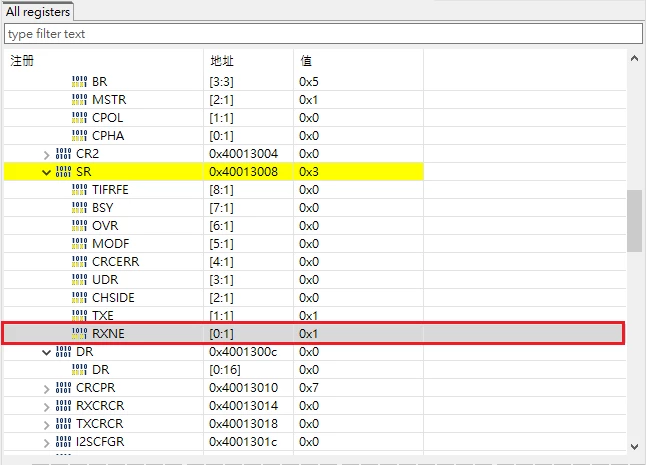
Task: Click the CR2 register icon
Action: [x=63, y=154]
